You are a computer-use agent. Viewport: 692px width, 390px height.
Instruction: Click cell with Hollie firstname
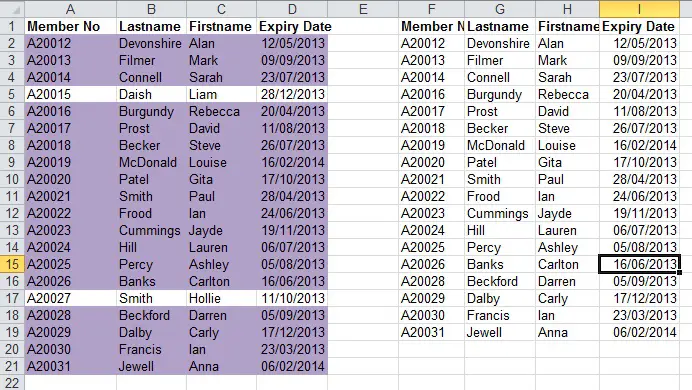(221, 298)
